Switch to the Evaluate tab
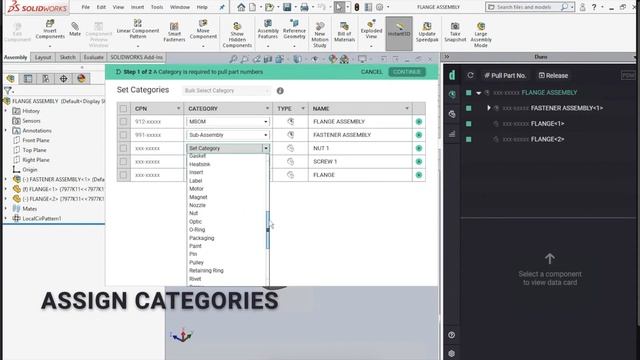This screenshot has width=640, height=360. coord(93,58)
